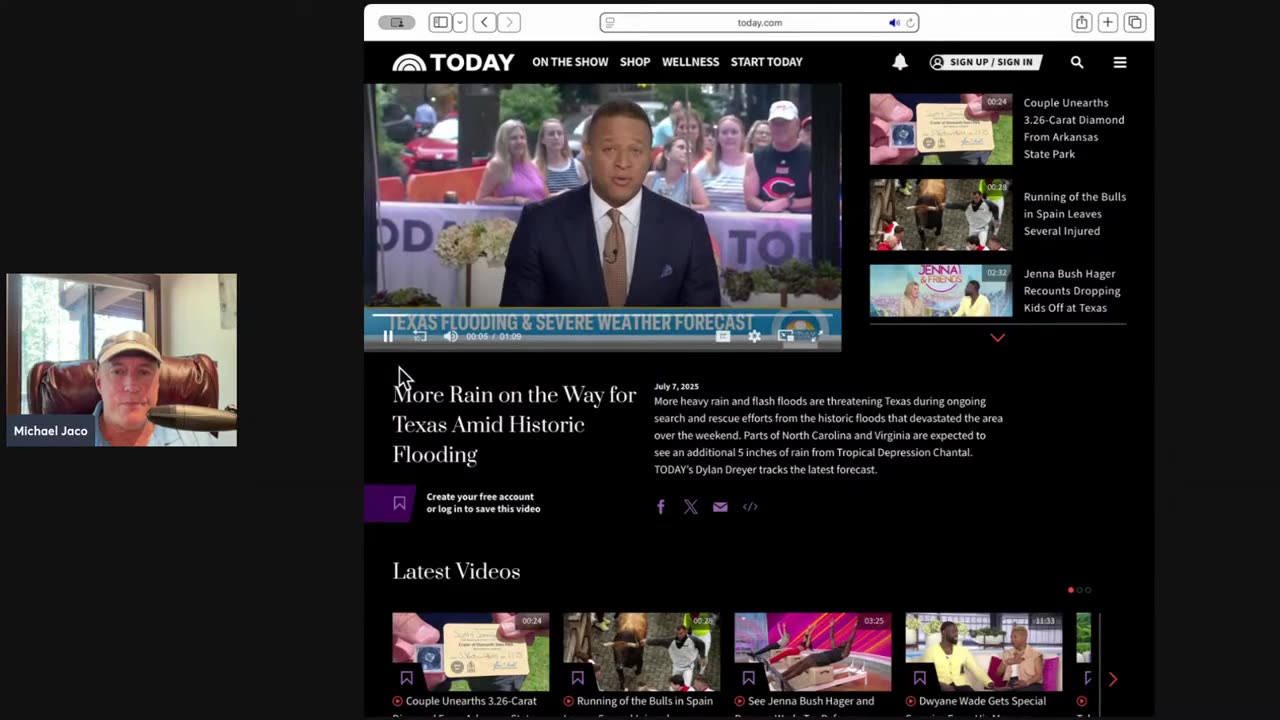This screenshot has width=1280, height=720.
Task: Click the rewind 10 seconds icon
Action: pos(420,337)
